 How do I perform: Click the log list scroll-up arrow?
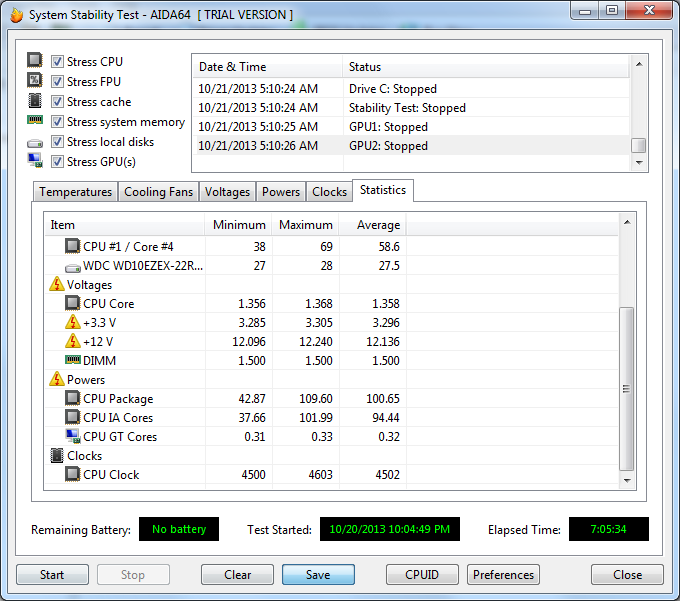click(639, 64)
